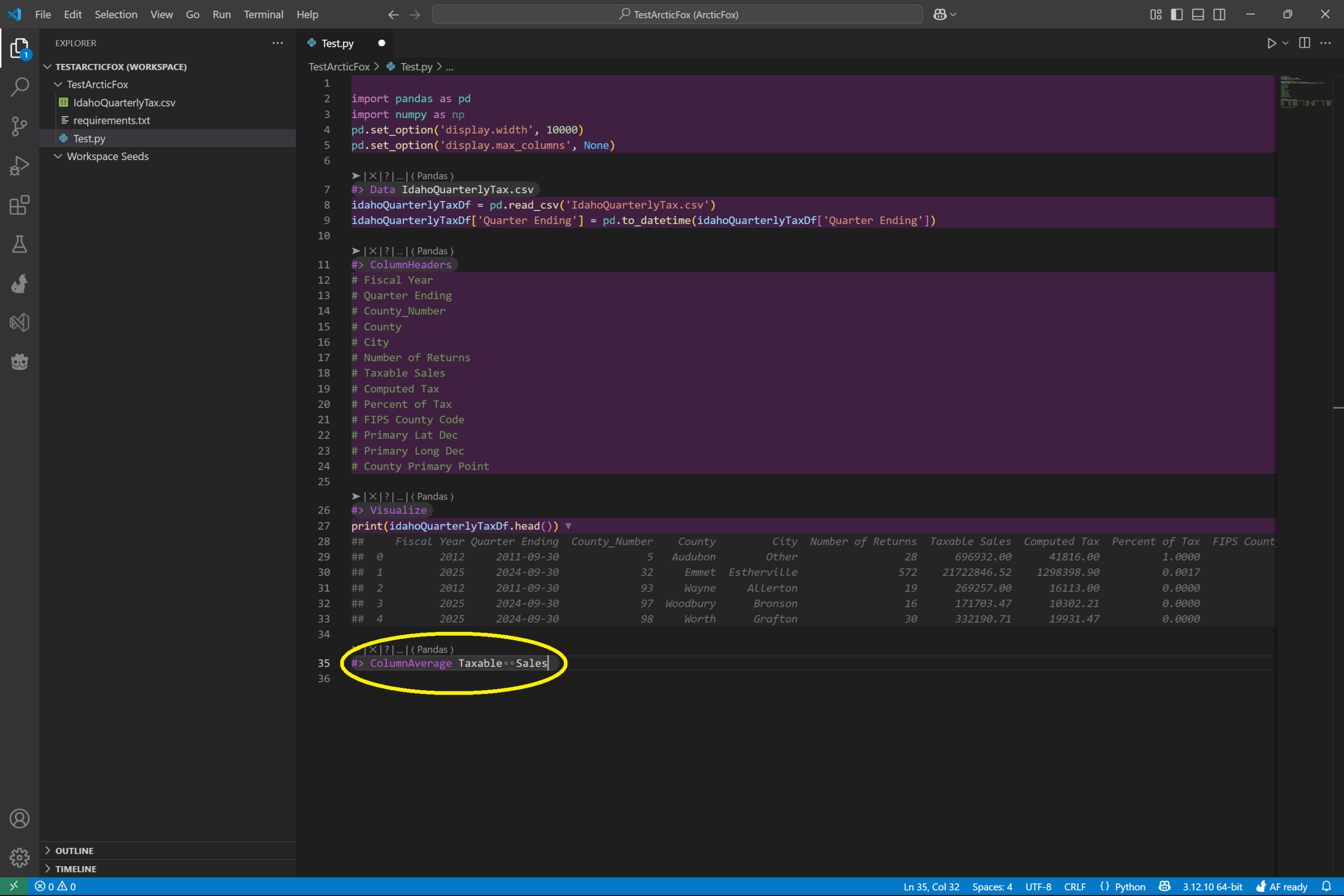Collapse the Workspace Seeds folder
Image resolution: width=1344 pixels, height=896 pixels.
[58, 156]
